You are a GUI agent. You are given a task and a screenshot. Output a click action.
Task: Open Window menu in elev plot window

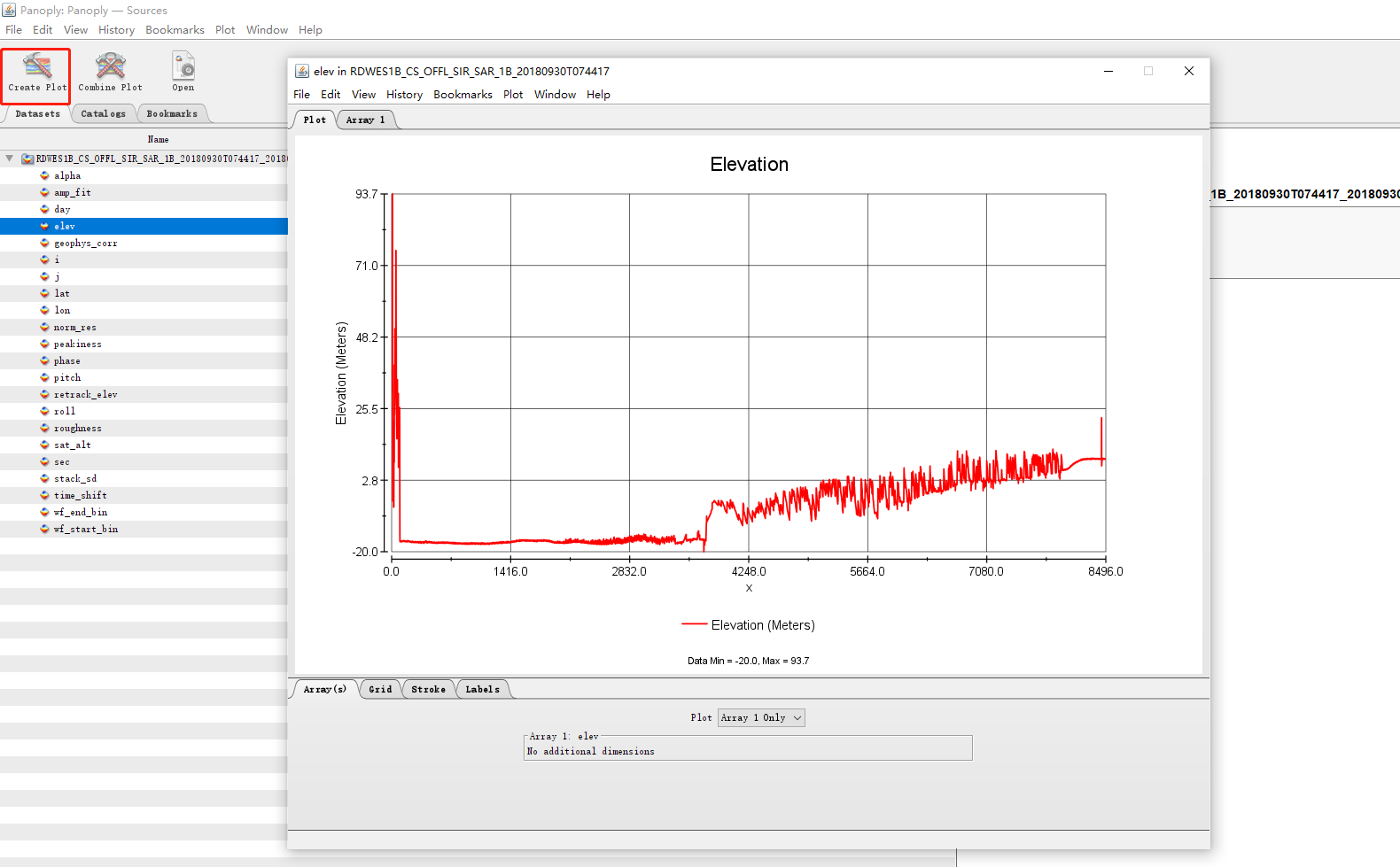coord(555,94)
